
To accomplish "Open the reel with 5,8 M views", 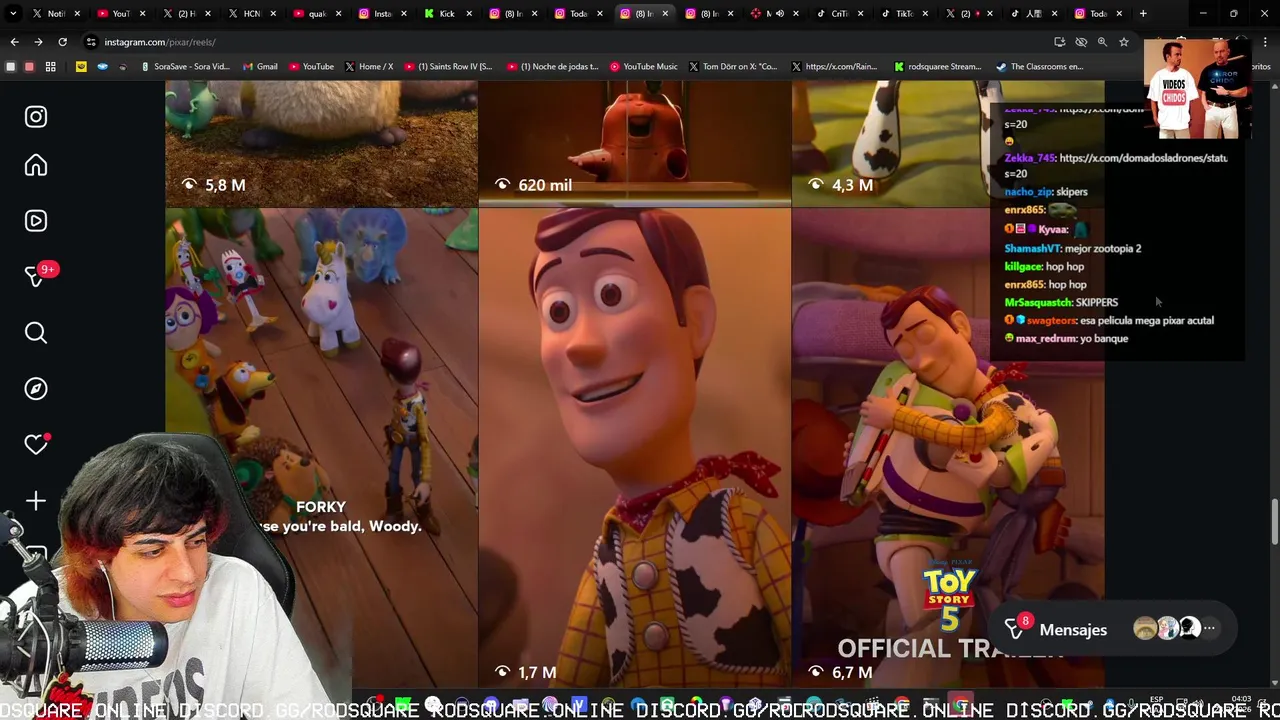I will pos(321,143).
